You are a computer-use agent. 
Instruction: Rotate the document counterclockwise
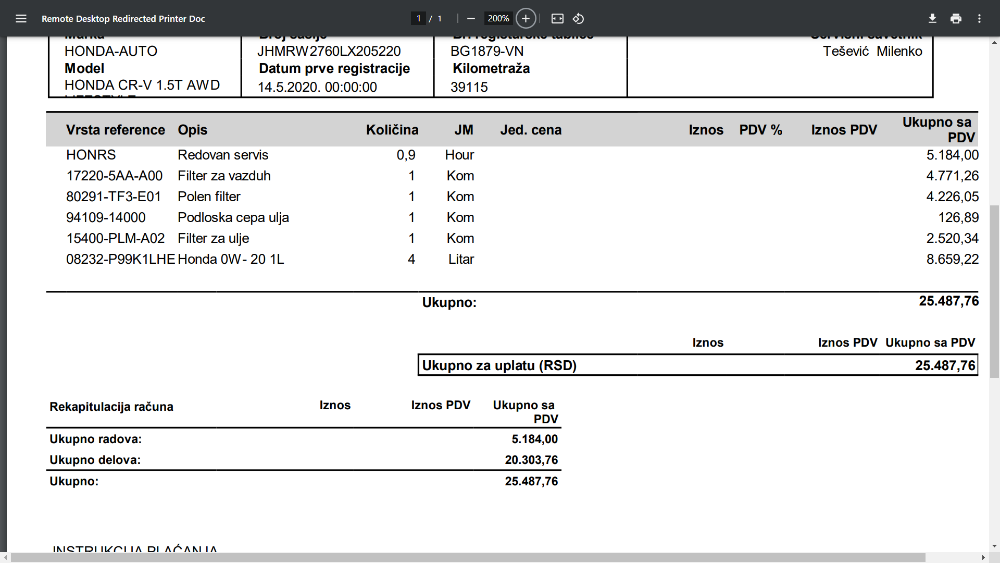tap(578, 18)
